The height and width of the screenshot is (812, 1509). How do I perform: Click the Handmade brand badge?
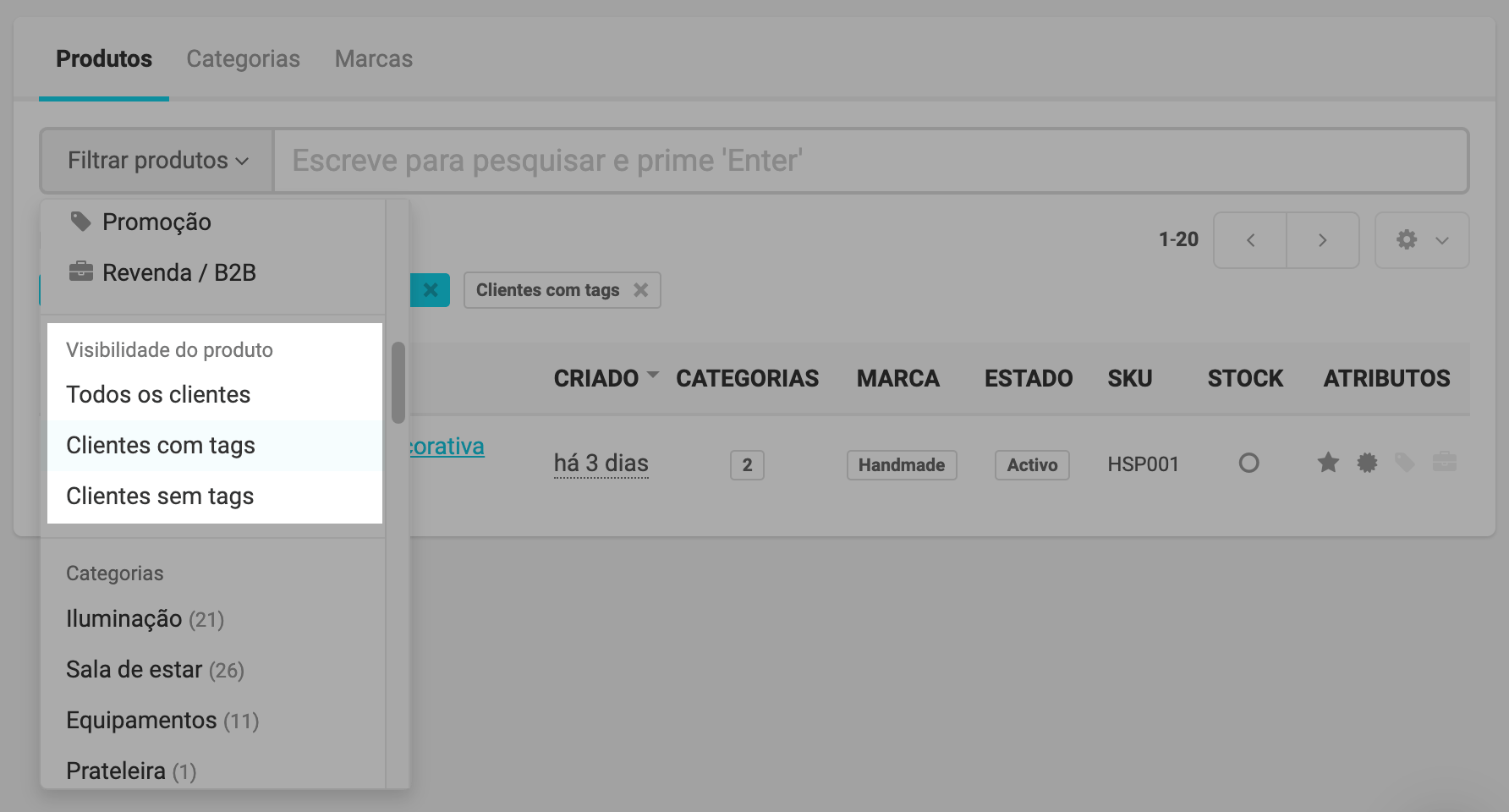[x=901, y=465]
